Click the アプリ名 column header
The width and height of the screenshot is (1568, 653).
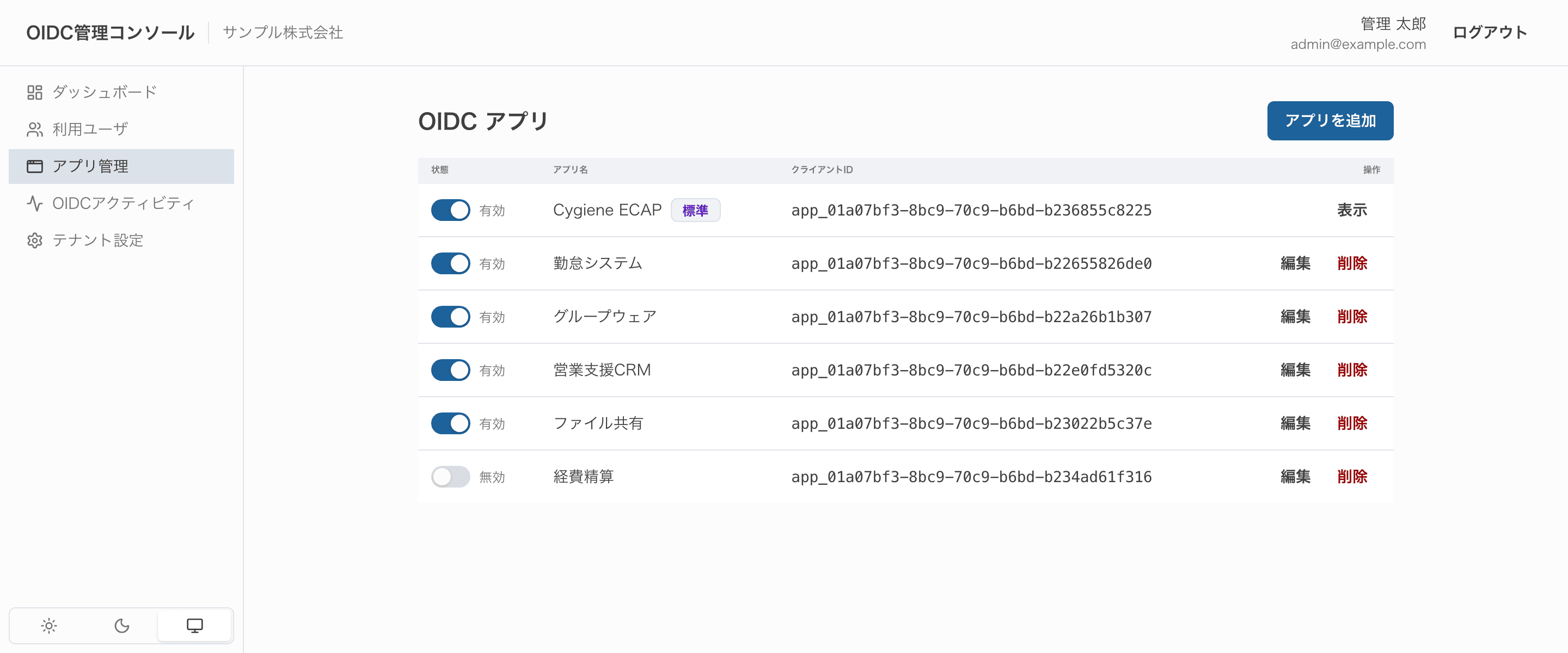point(571,170)
